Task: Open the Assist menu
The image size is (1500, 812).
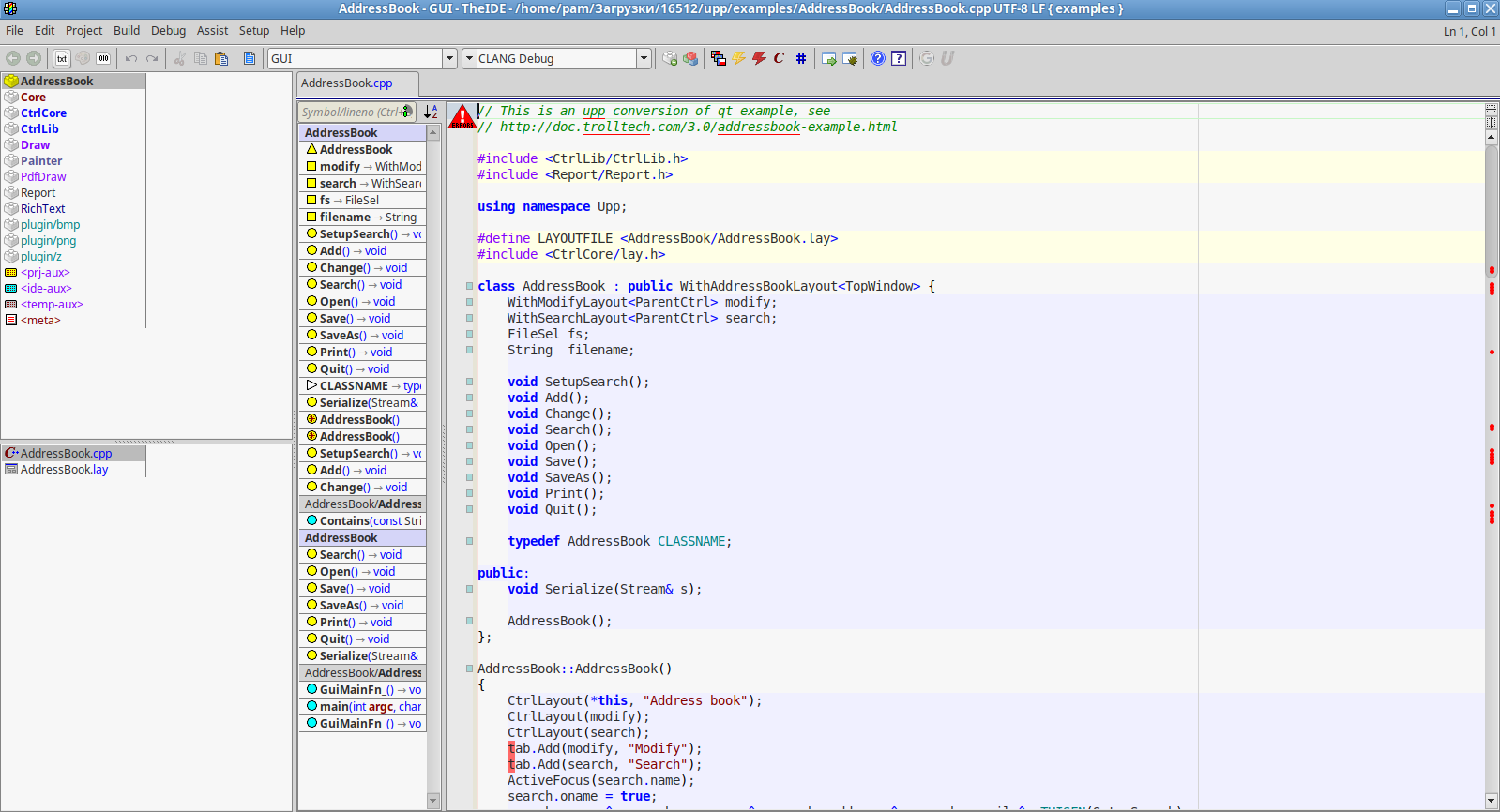Action: point(212,30)
